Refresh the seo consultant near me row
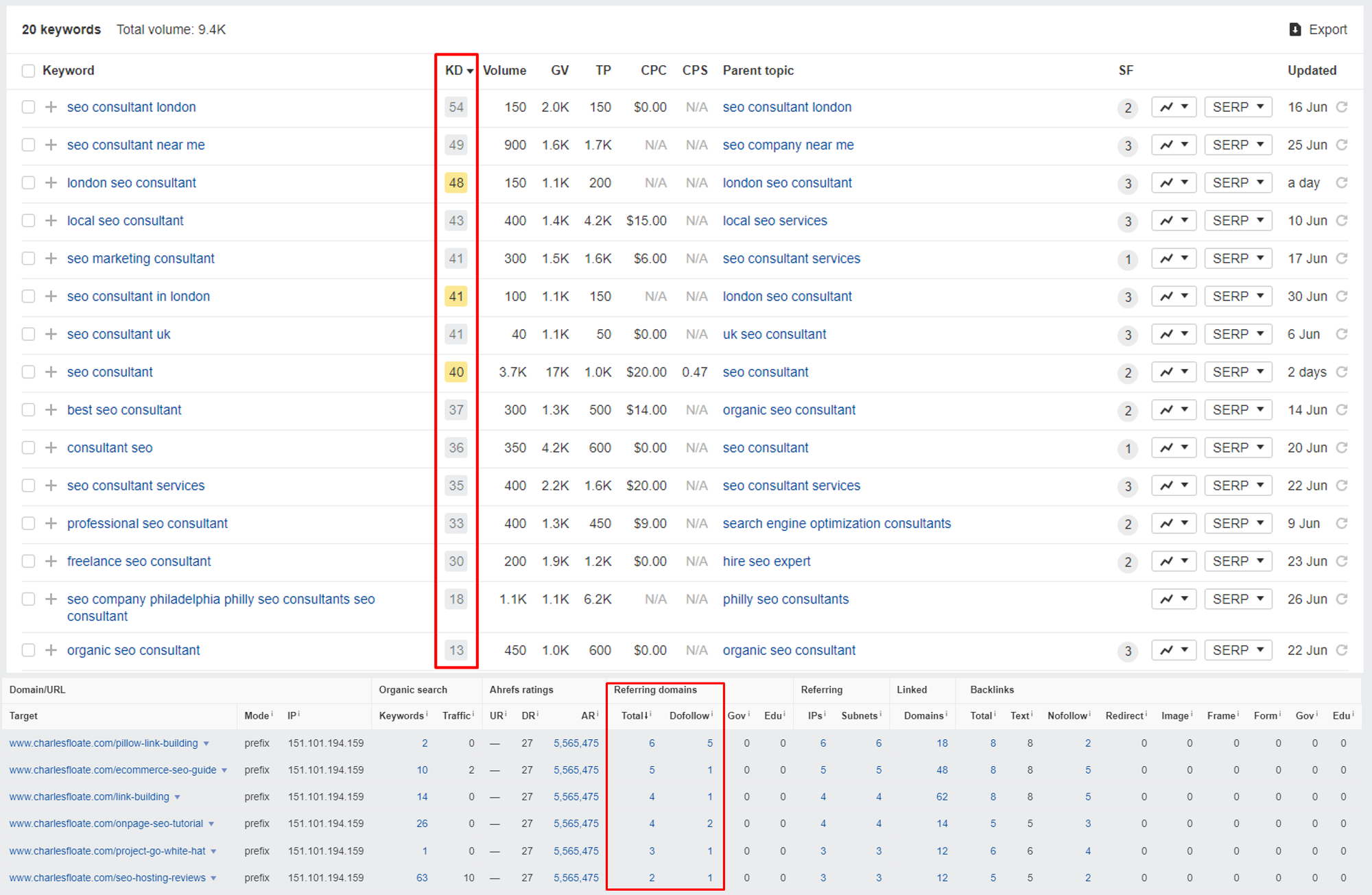 tap(1342, 145)
